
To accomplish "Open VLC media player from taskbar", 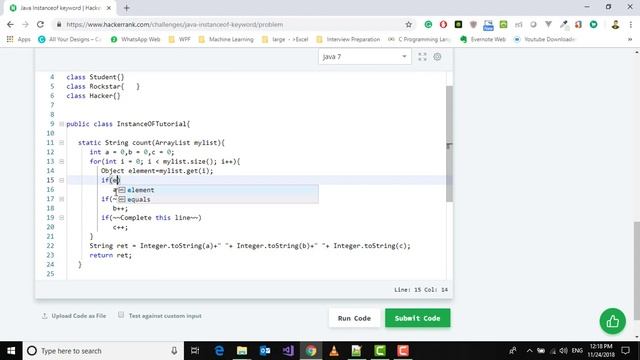I will click(x=334, y=351).
